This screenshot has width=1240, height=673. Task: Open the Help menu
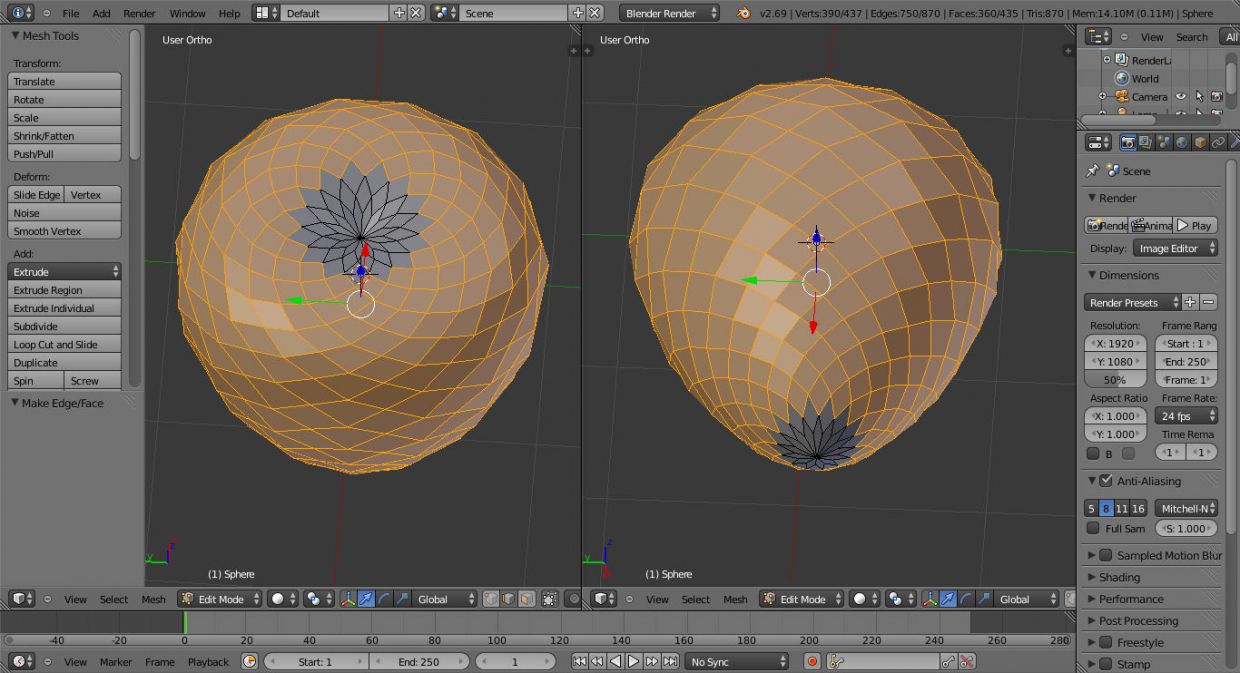[x=229, y=13]
